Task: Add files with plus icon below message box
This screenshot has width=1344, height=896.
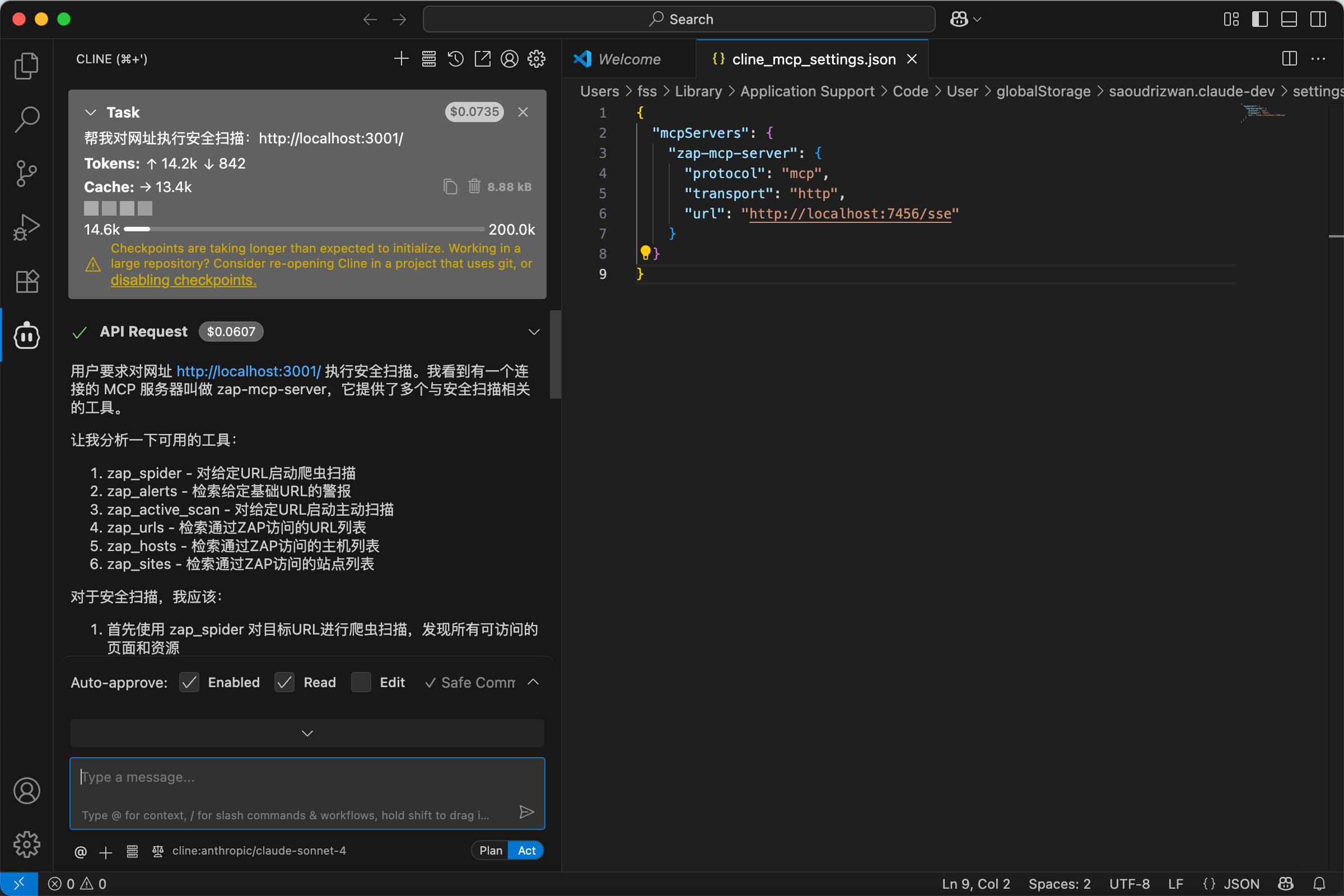Action: pos(106,852)
